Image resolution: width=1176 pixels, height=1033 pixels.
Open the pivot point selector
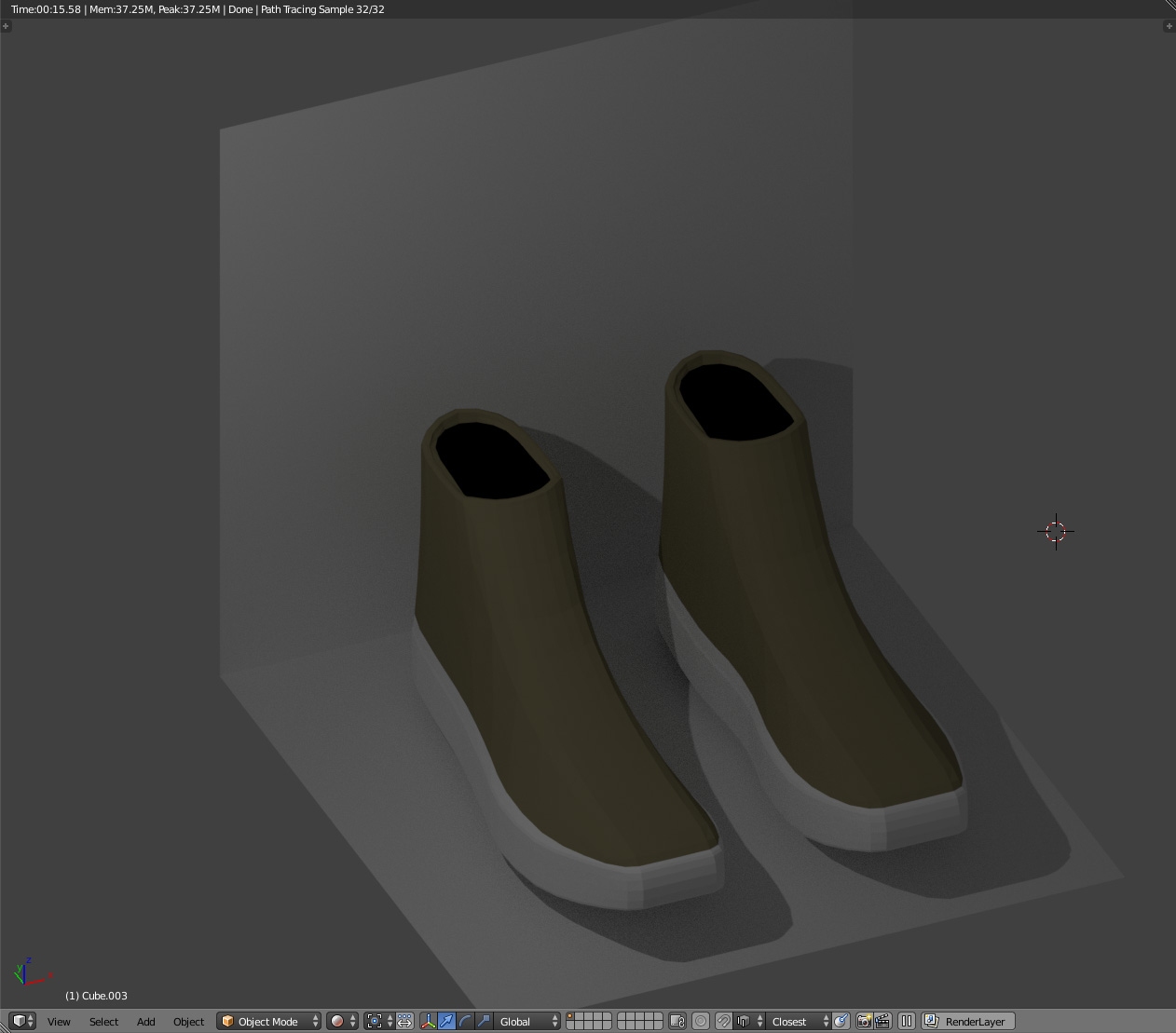click(x=378, y=1022)
